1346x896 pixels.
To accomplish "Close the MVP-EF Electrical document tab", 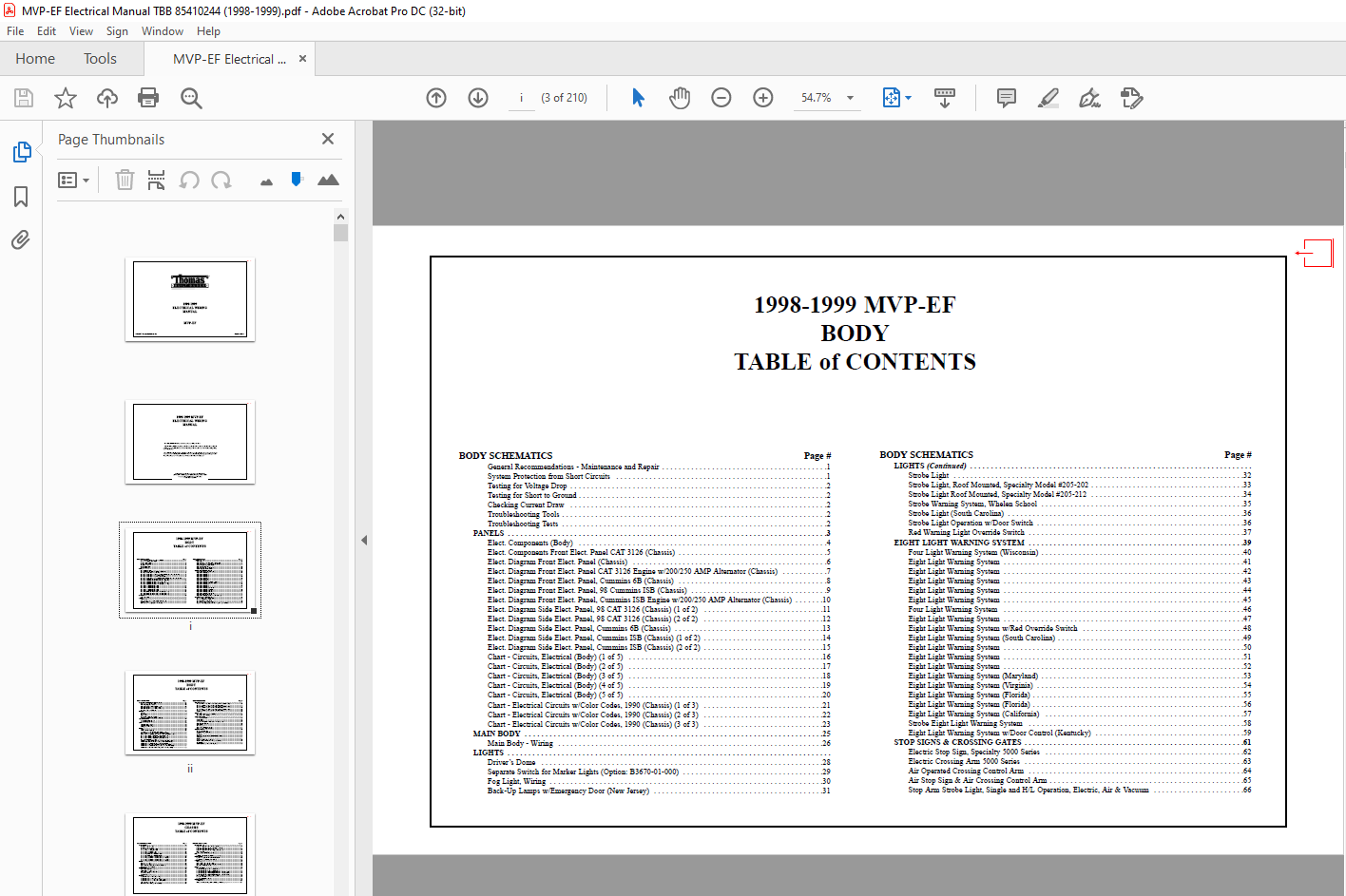I will point(302,59).
